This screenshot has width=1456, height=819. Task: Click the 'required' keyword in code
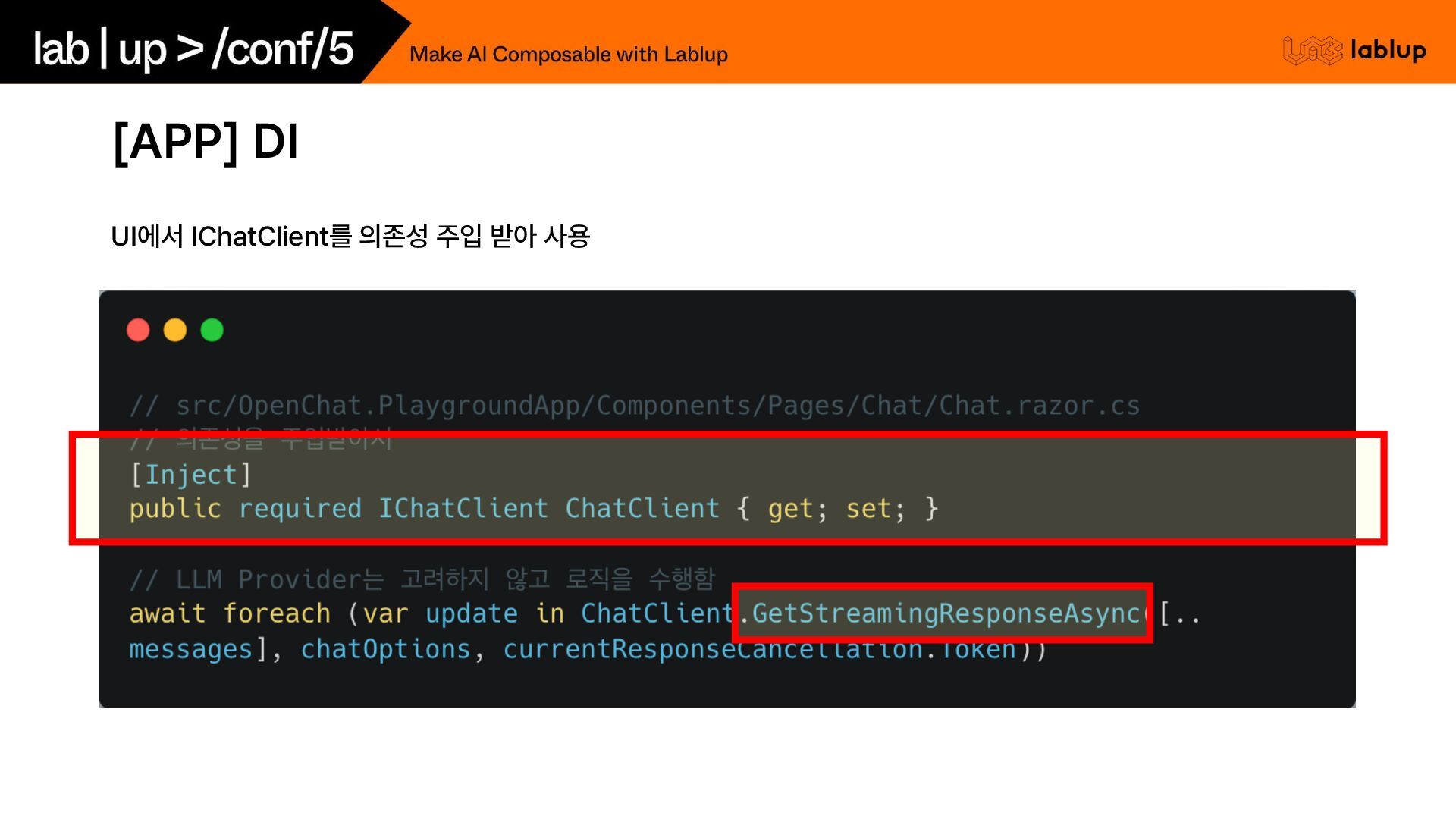[x=300, y=509]
